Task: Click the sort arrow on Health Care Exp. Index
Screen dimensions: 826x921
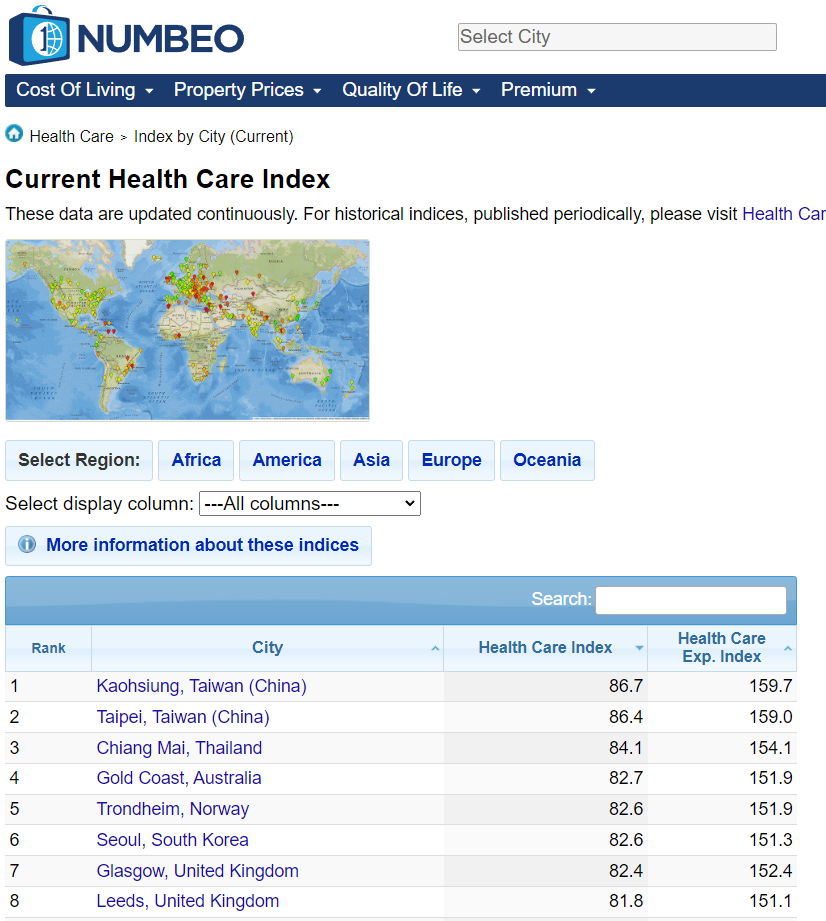Action: click(786, 648)
